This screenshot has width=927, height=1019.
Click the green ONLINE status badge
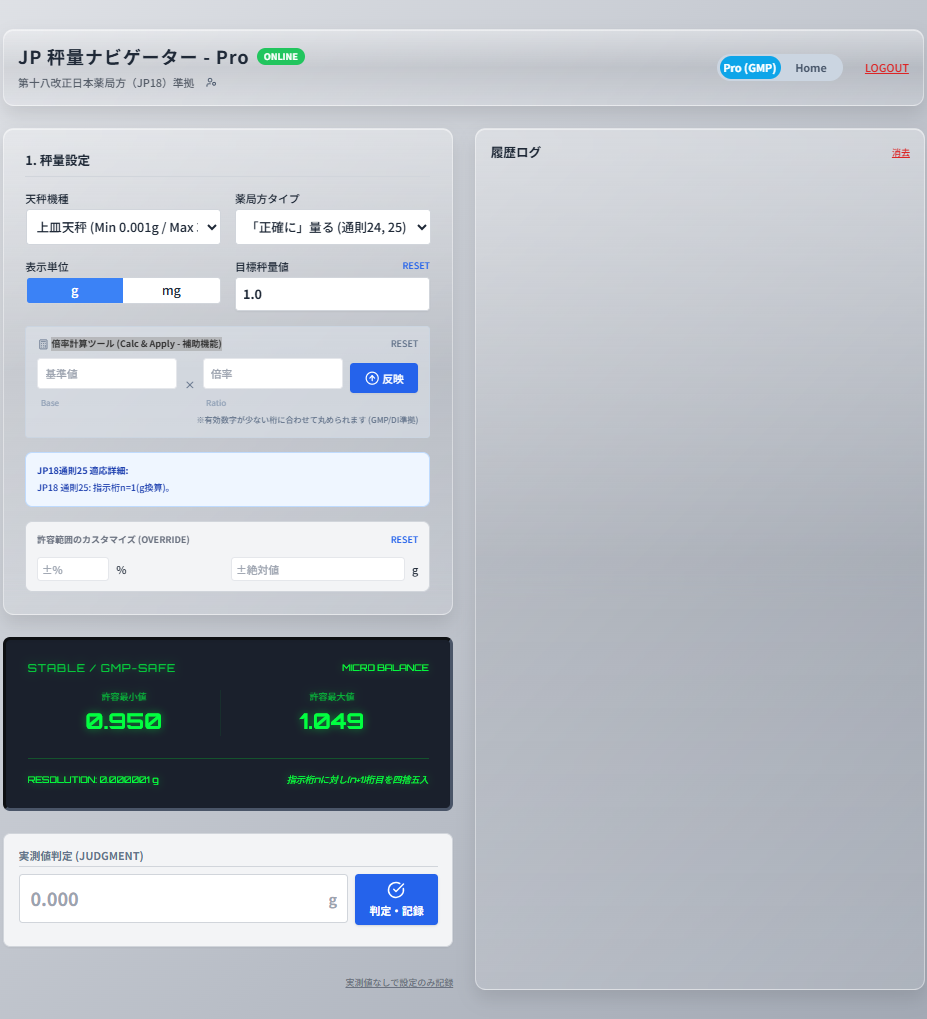(x=281, y=57)
